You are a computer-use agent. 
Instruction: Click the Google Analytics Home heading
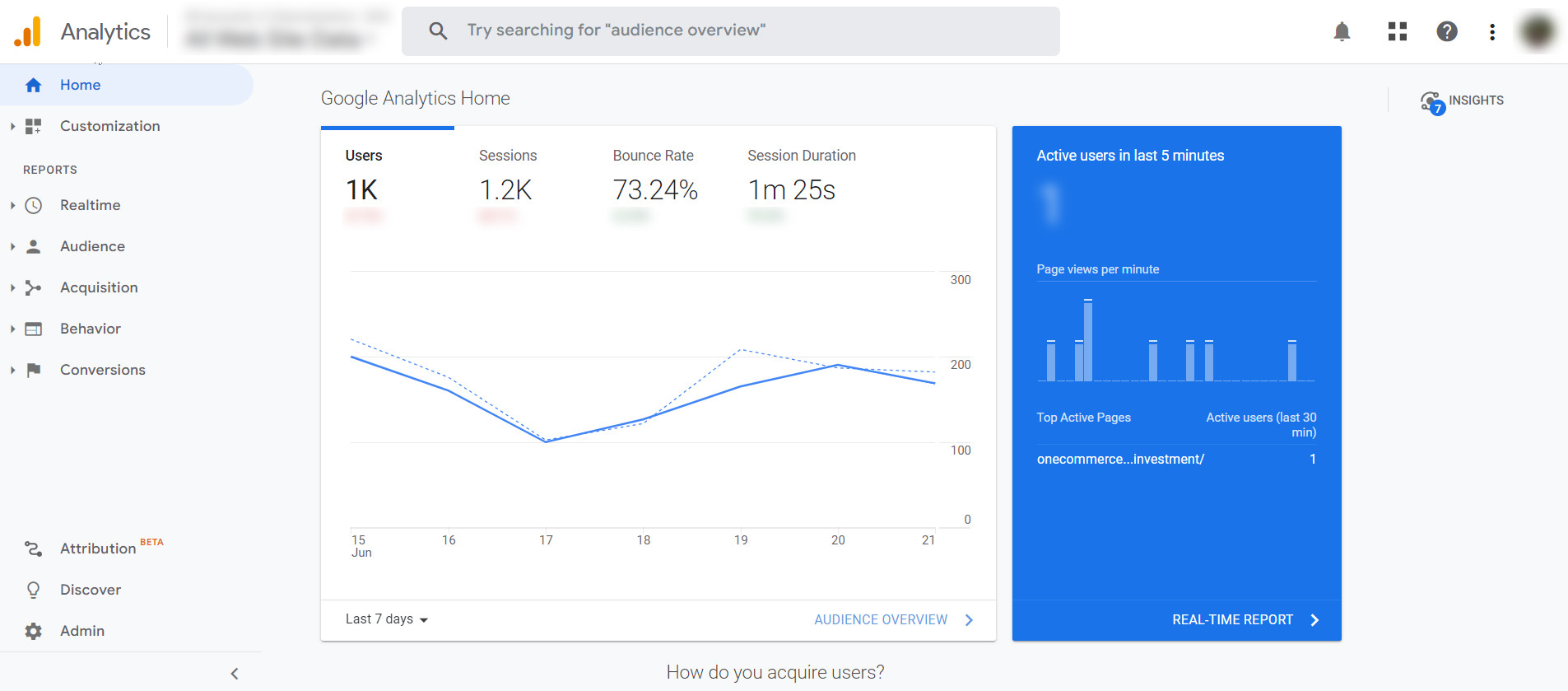(x=416, y=99)
